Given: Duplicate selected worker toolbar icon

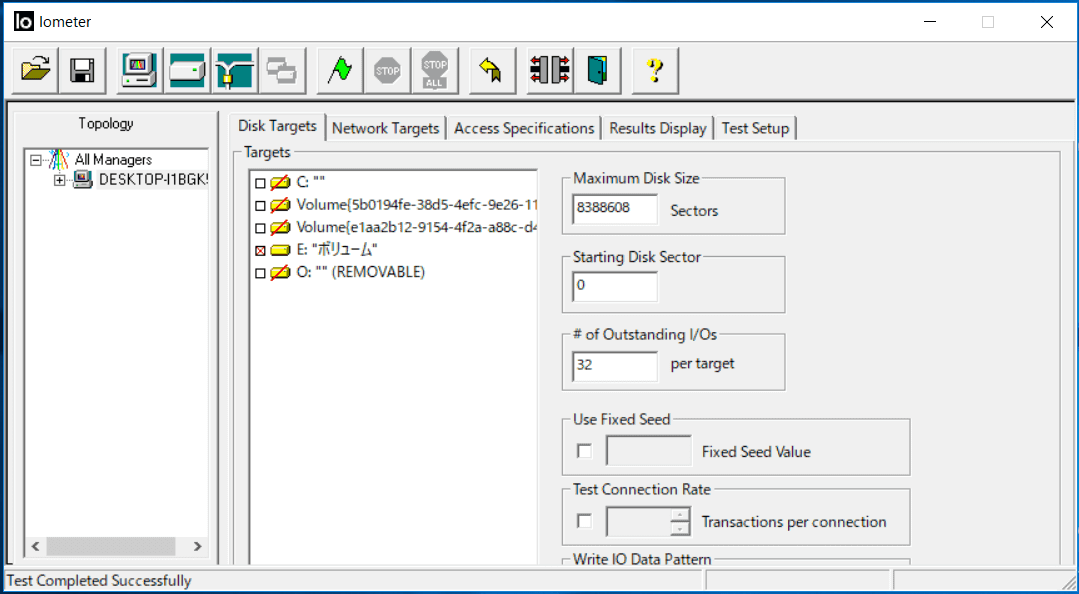Looking at the screenshot, I should (x=283, y=70).
